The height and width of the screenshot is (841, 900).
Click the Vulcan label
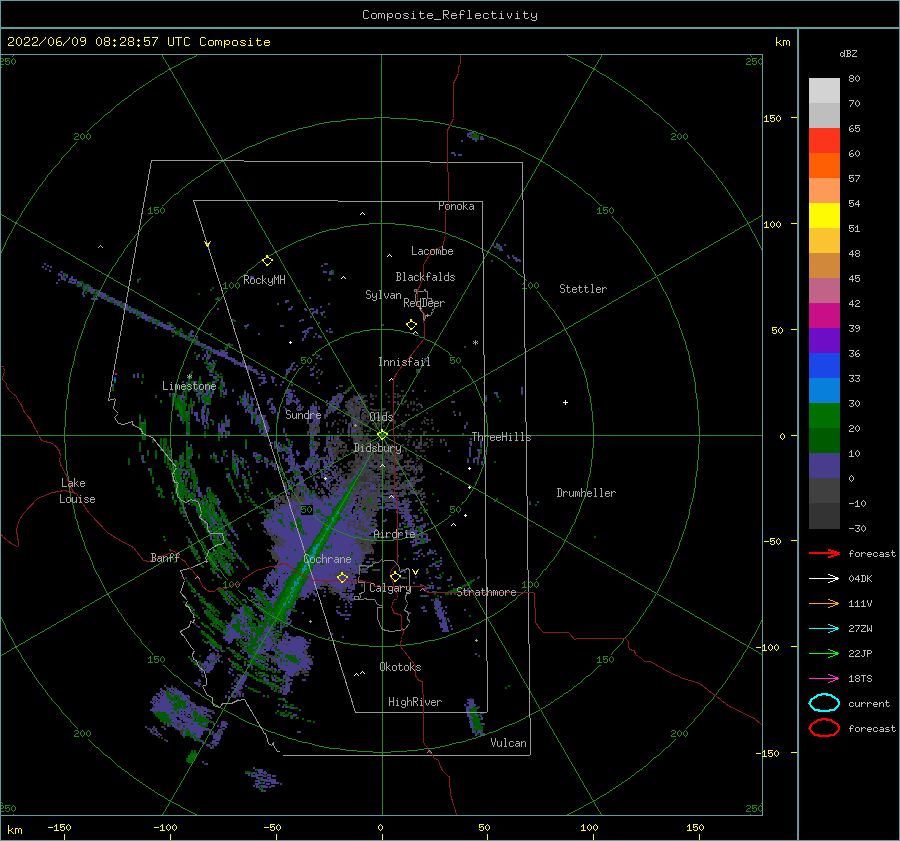click(x=509, y=743)
